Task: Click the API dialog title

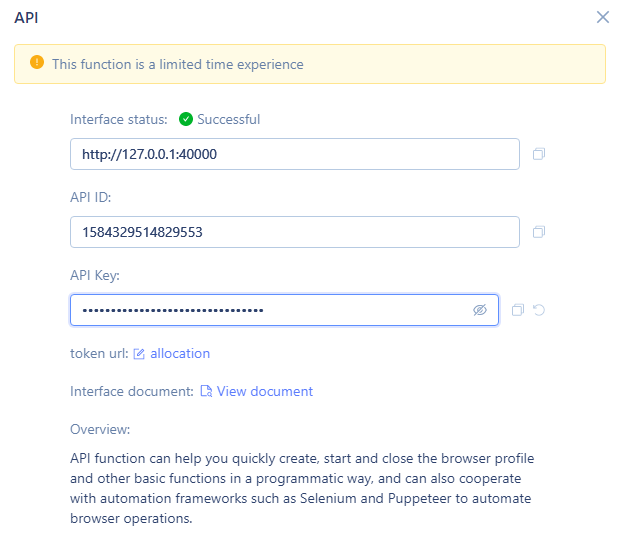Action: [26, 18]
